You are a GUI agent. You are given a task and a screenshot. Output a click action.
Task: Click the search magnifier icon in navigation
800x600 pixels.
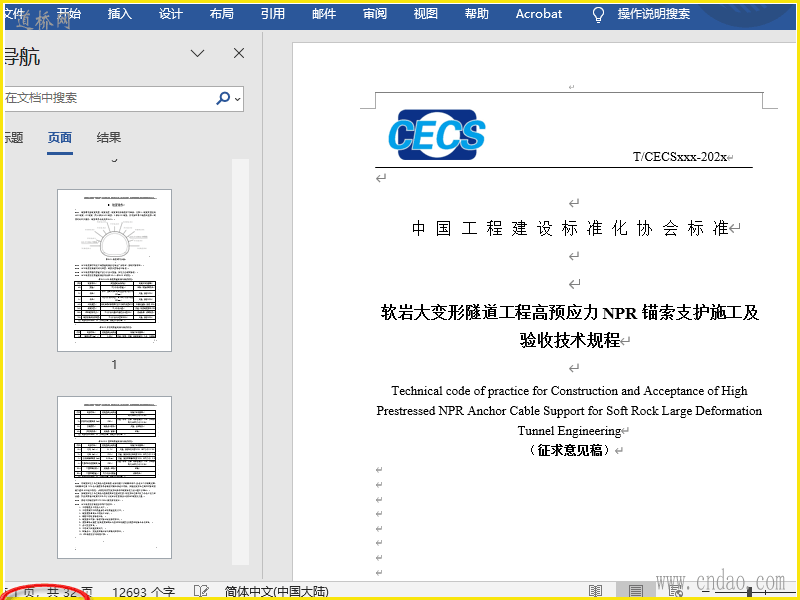pyautogui.click(x=223, y=98)
